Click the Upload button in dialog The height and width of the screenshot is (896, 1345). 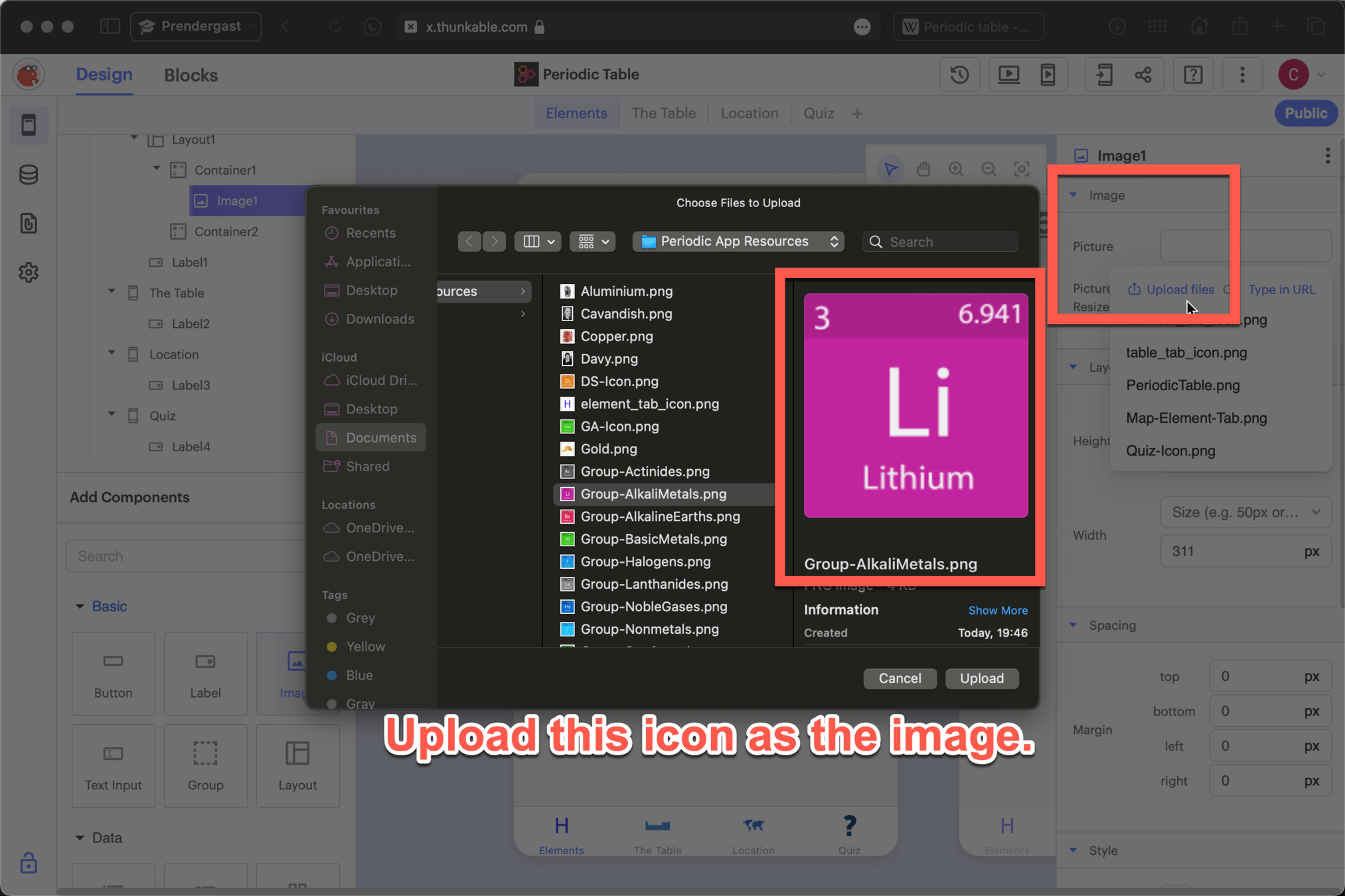(981, 678)
